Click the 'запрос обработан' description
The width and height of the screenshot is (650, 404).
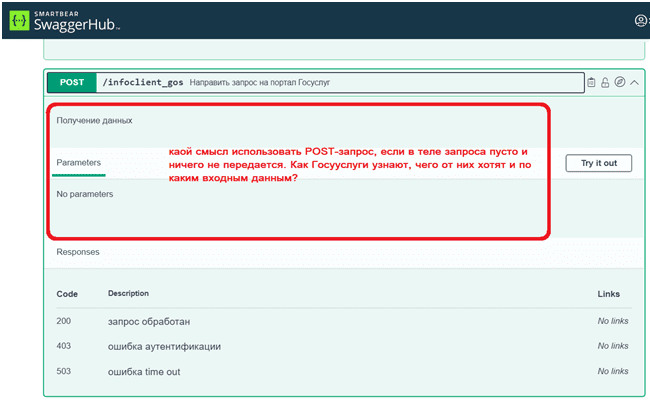(149, 322)
